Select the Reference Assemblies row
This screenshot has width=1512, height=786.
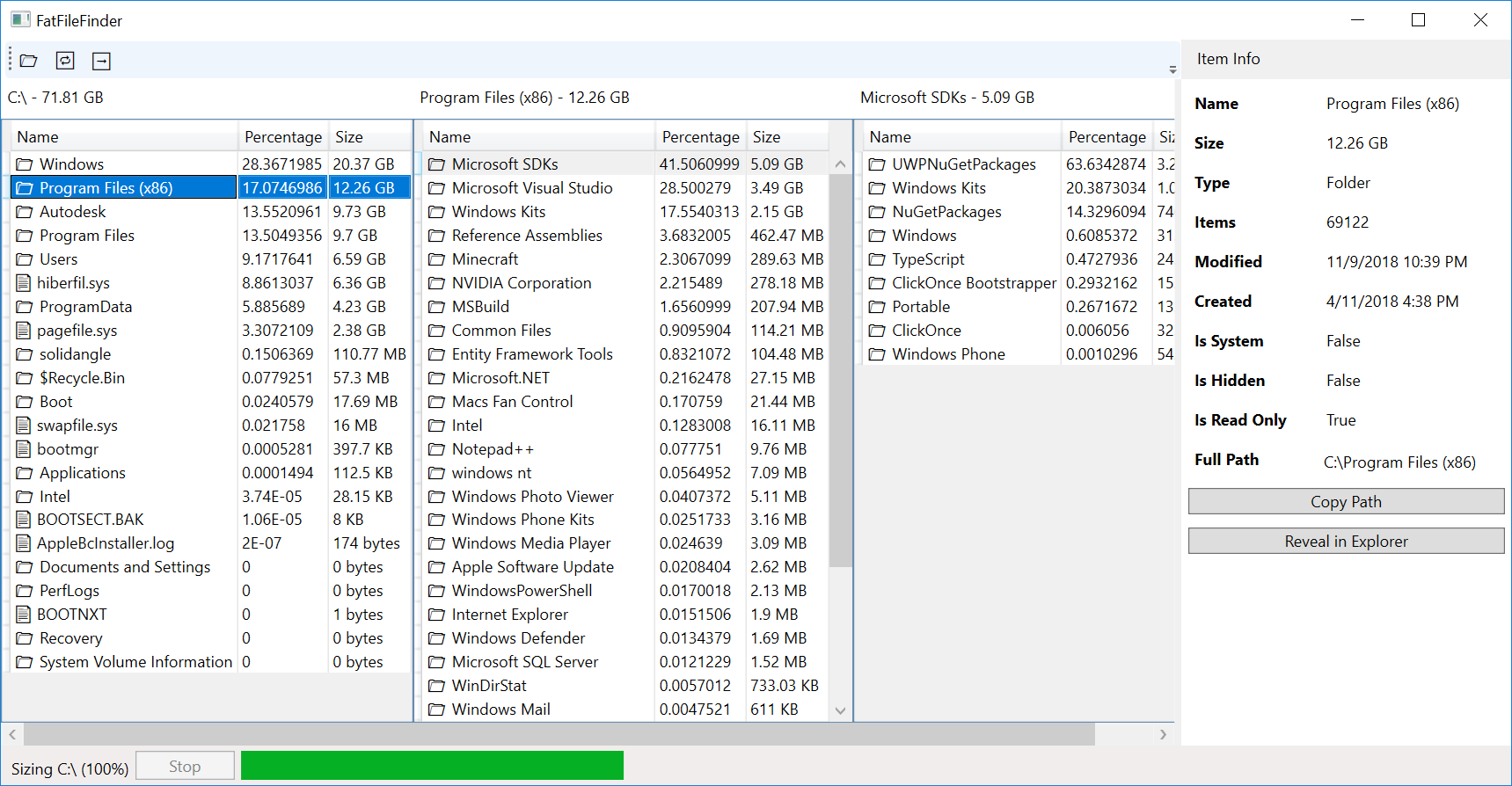click(626, 236)
